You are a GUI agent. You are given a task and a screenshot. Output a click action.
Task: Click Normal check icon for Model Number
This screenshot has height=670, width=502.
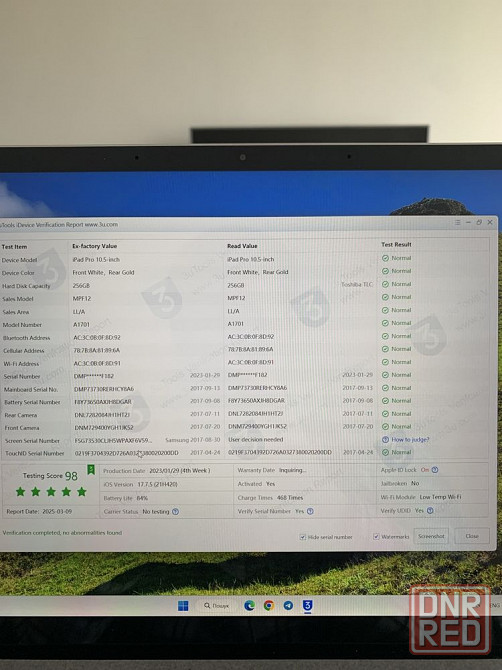(x=385, y=323)
